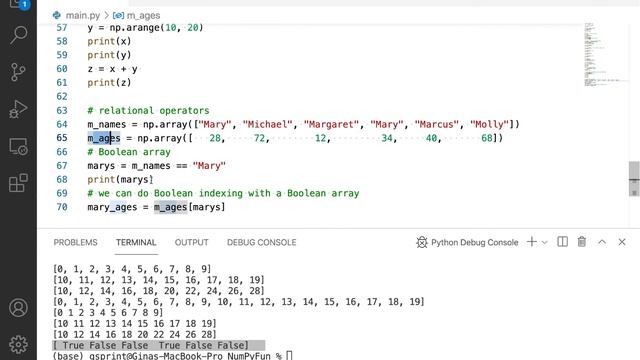Open the Search view in activity bar
The height and width of the screenshot is (360, 640).
pyautogui.click(x=18, y=35)
